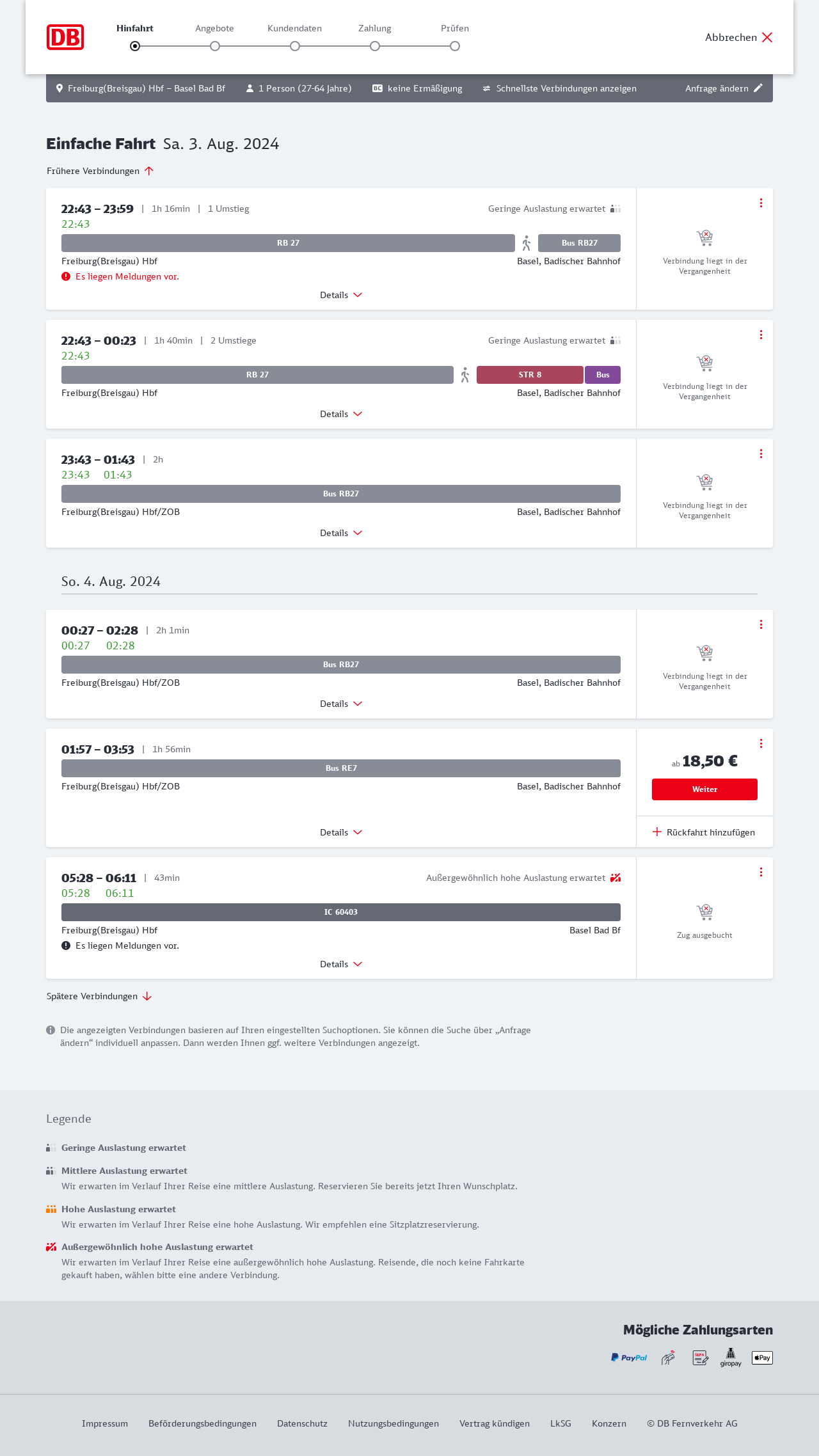Viewport: 819px width, 1456px height.
Task: Expand Details for the 01:57 – 03:53 connection
Action: 341,832
